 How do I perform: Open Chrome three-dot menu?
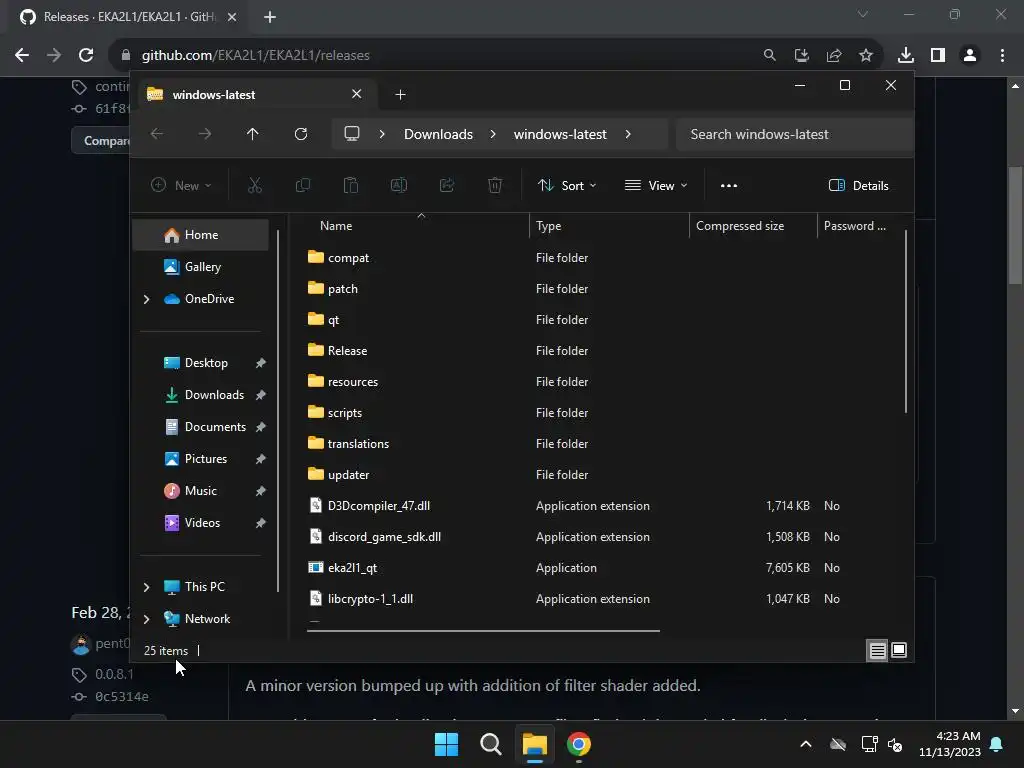[x=1002, y=56]
